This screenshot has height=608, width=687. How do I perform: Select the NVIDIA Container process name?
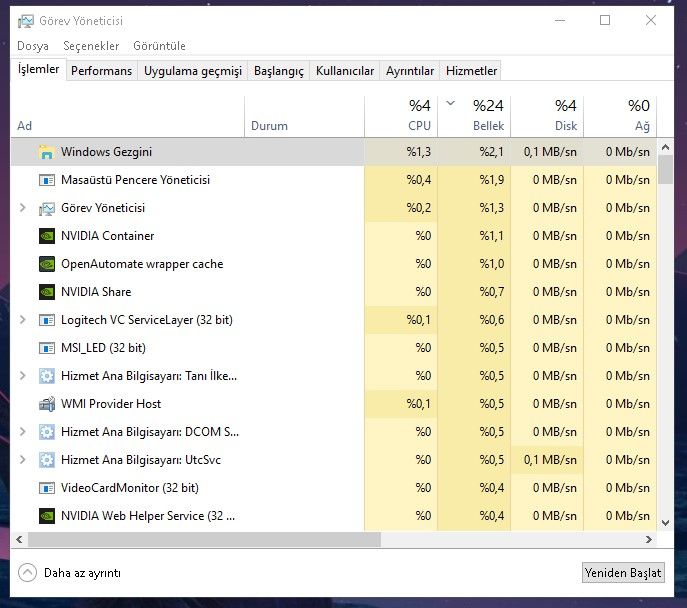coord(107,236)
